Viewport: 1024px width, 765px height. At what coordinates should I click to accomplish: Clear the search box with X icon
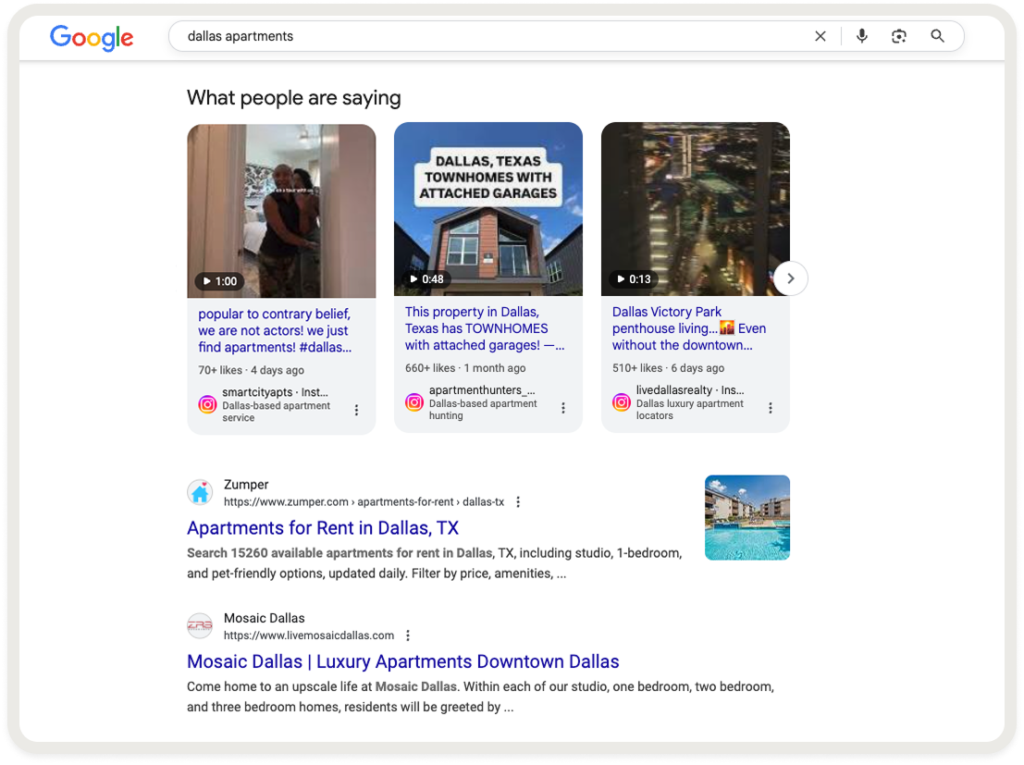click(820, 37)
